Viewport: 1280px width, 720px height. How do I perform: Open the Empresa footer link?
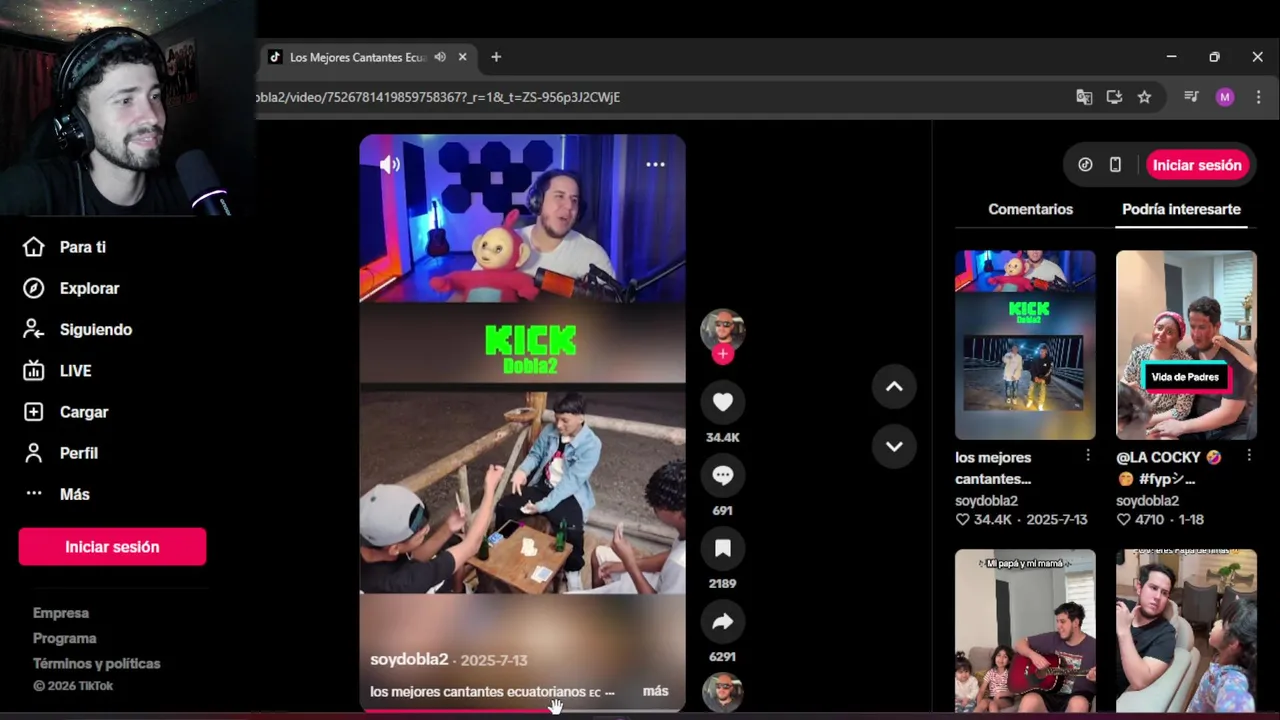[61, 613]
